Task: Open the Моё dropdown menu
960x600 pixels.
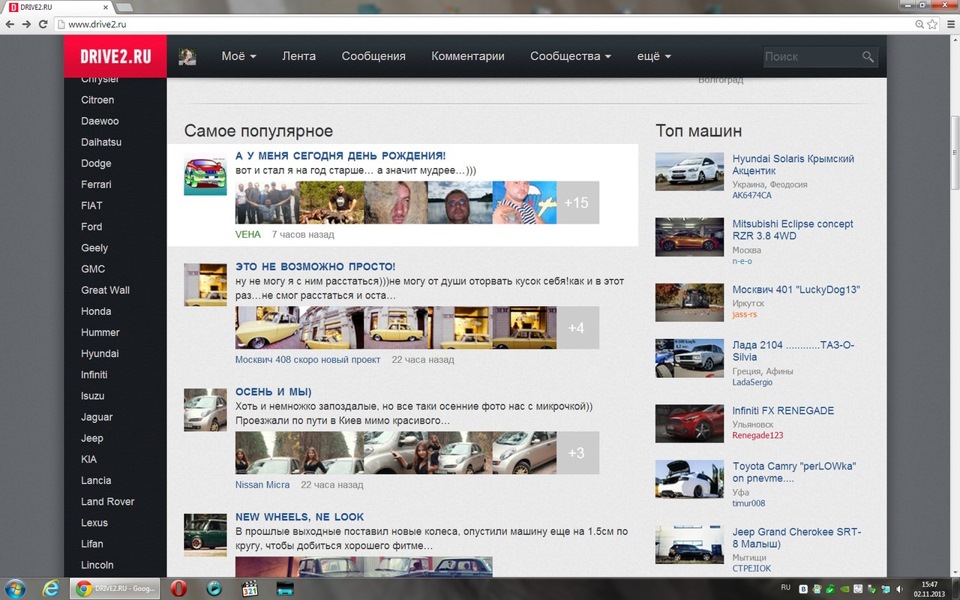Action: (x=239, y=56)
